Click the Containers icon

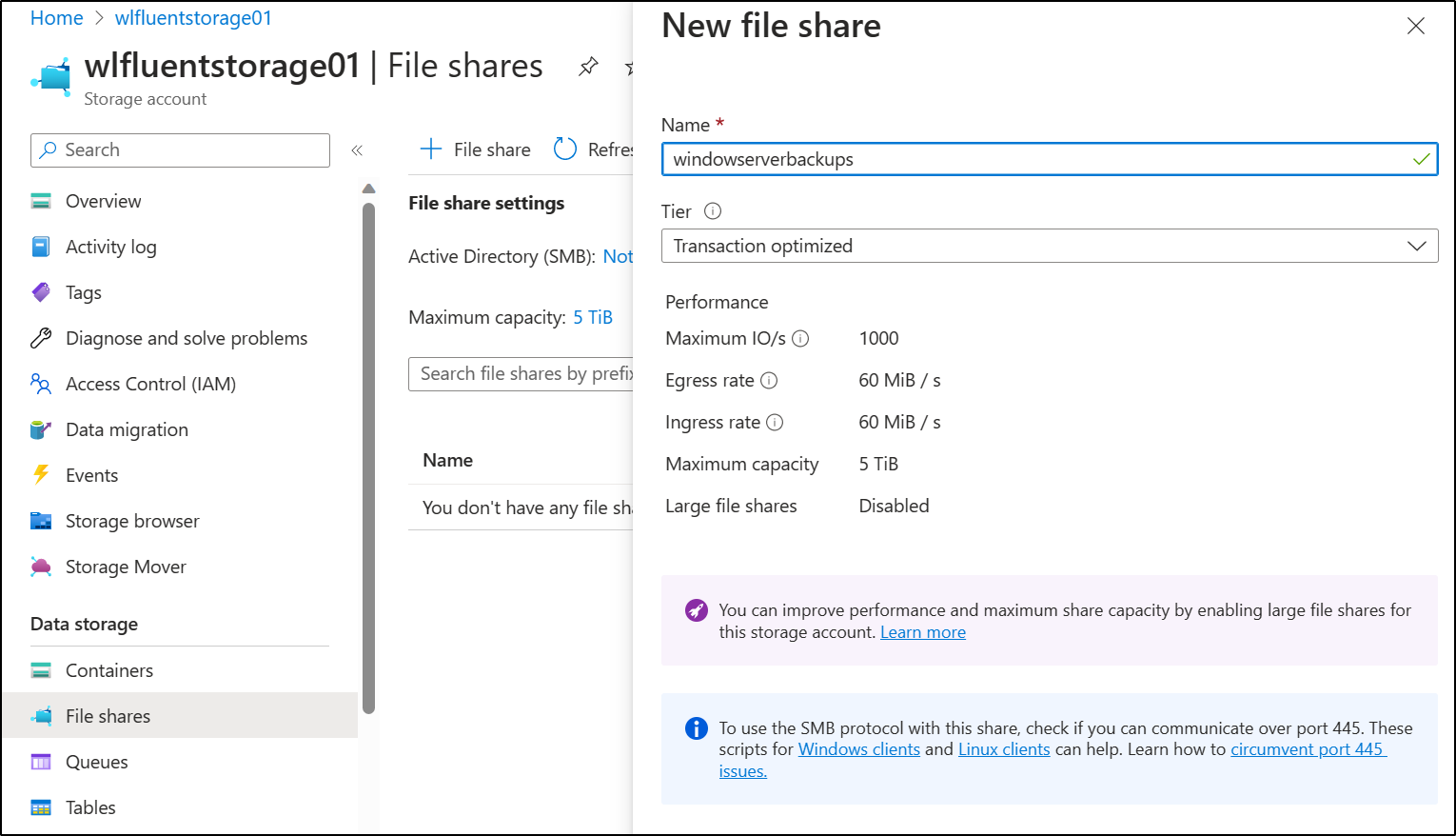click(x=41, y=670)
